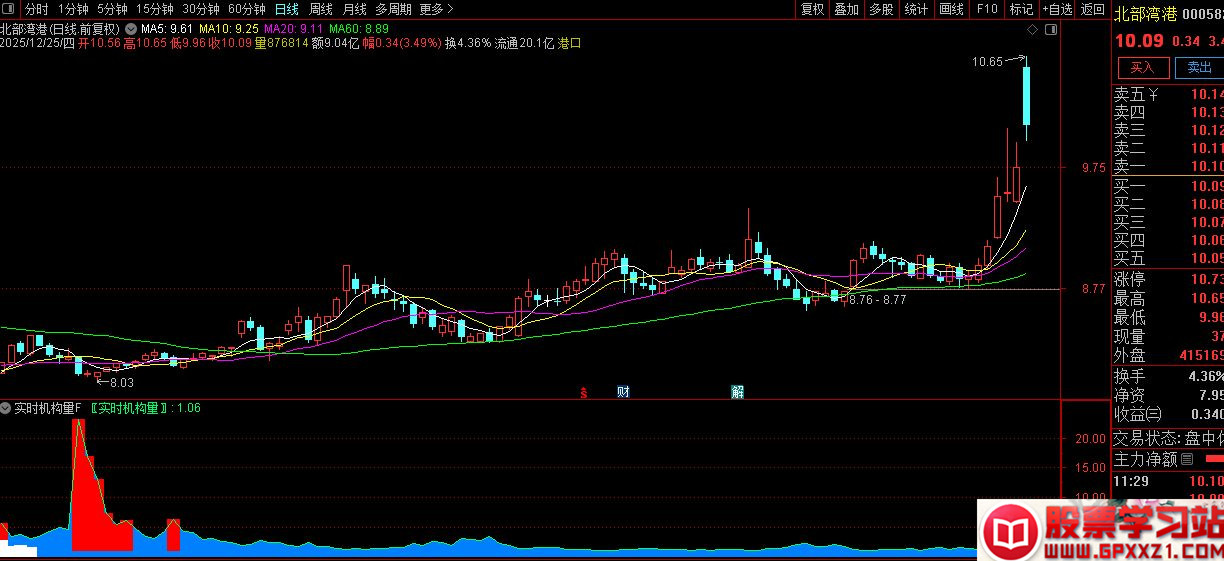Screen dimensions: 1224x561
Task: Open the 财 (financial) event marker
Action: coord(623,392)
